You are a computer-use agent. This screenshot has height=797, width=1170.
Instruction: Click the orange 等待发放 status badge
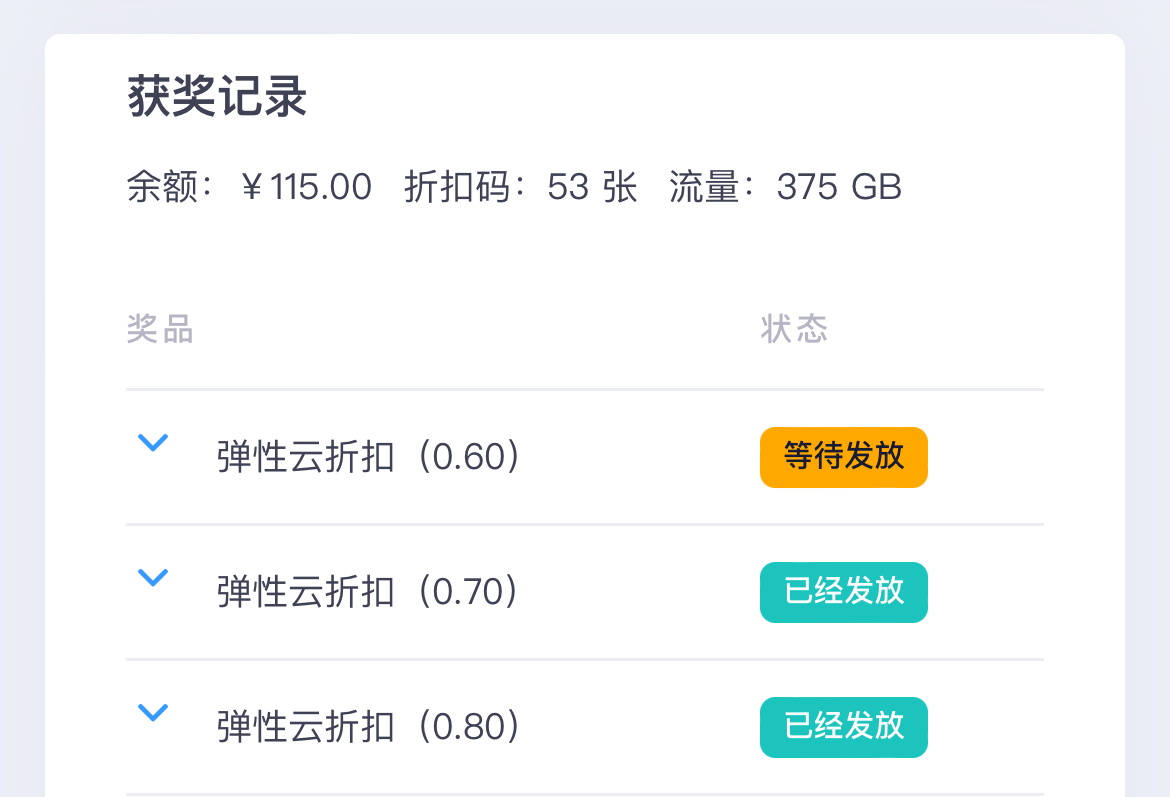[843, 457]
